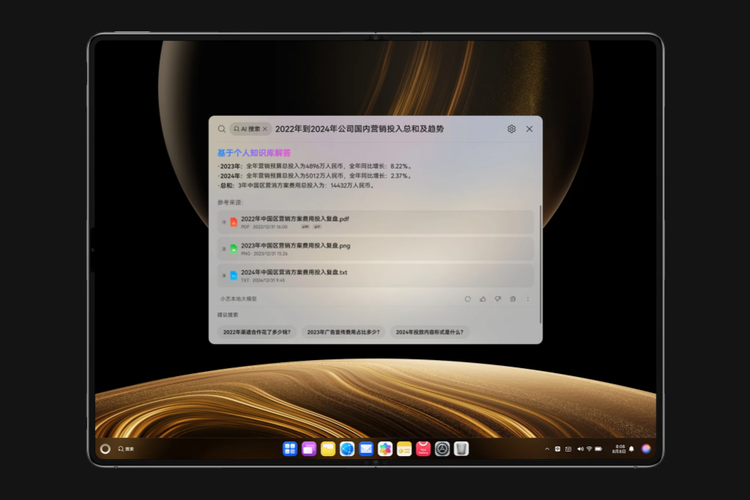Click the query text in the search field
Image resolution: width=750 pixels, height=500 pixels.
point(359,129)
